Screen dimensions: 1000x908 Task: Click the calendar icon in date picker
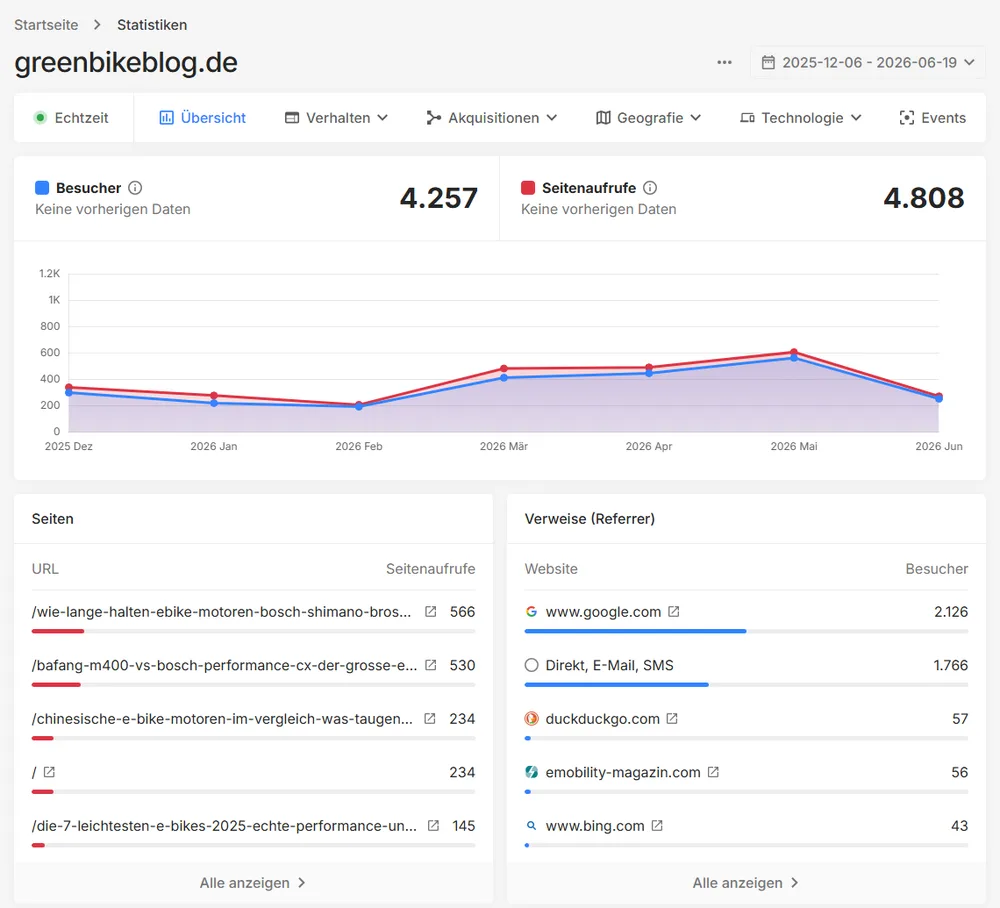point(768,62)
